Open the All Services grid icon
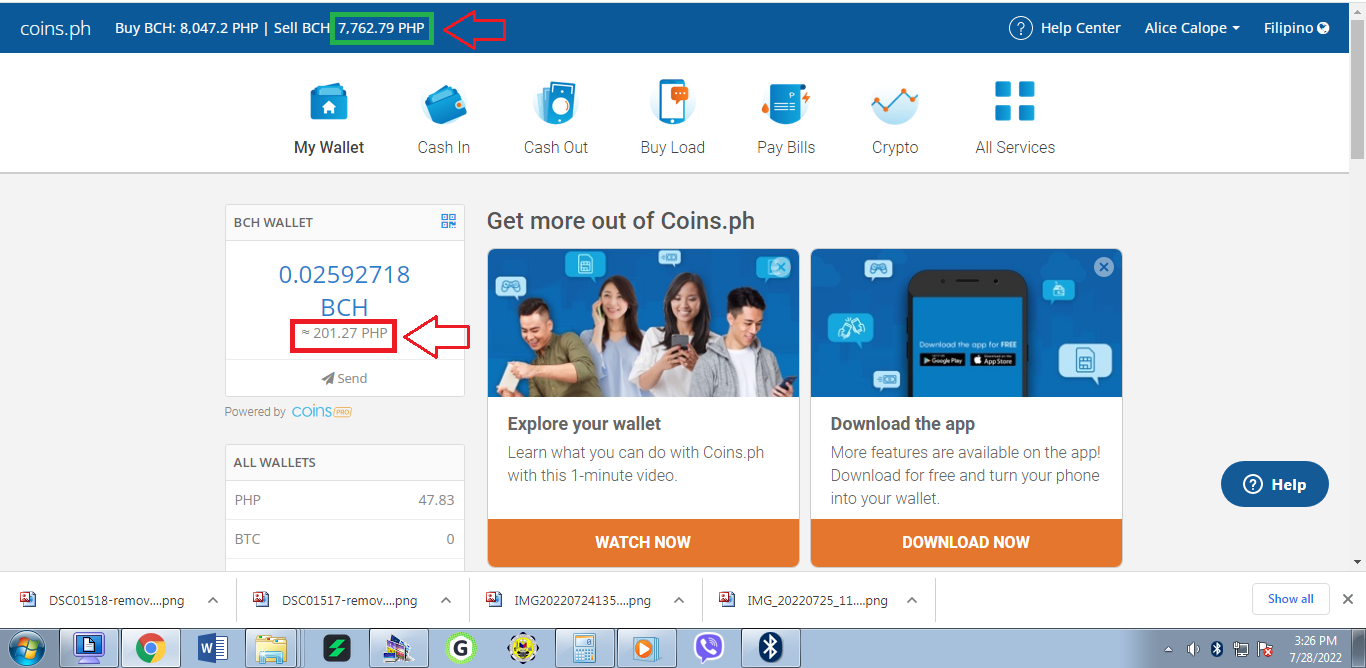1366x668 pixels. click(x=1015, y=102)
